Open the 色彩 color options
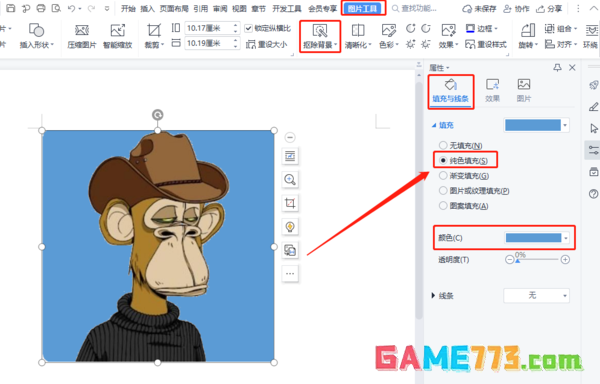 coord(389,36)
